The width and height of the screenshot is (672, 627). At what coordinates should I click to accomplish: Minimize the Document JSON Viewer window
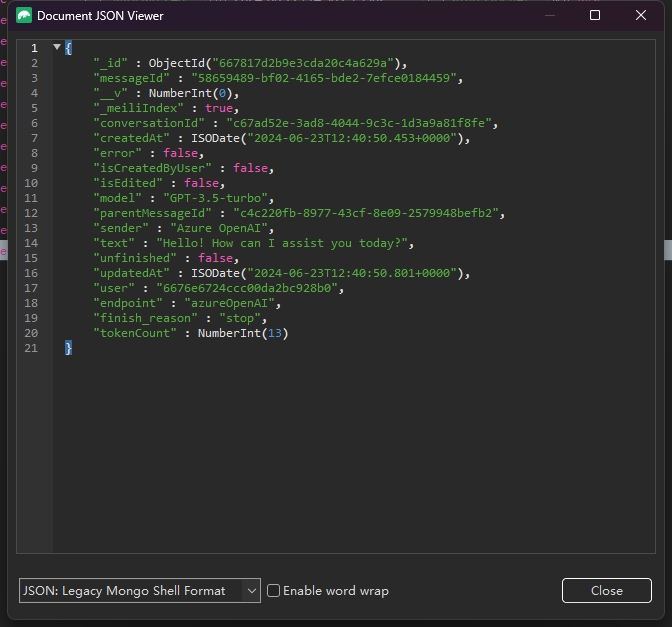tap(548, 16)
